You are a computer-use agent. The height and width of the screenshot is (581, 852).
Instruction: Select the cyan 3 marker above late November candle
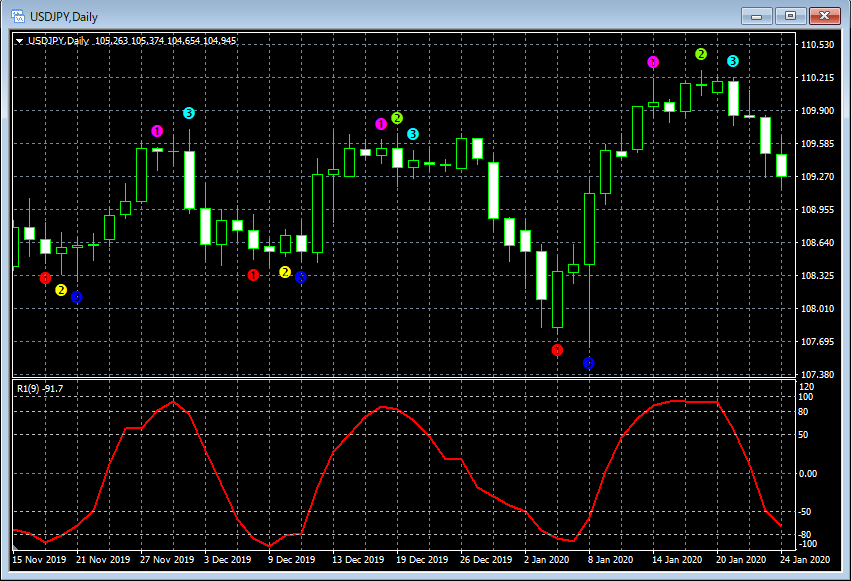pos(189,113)
